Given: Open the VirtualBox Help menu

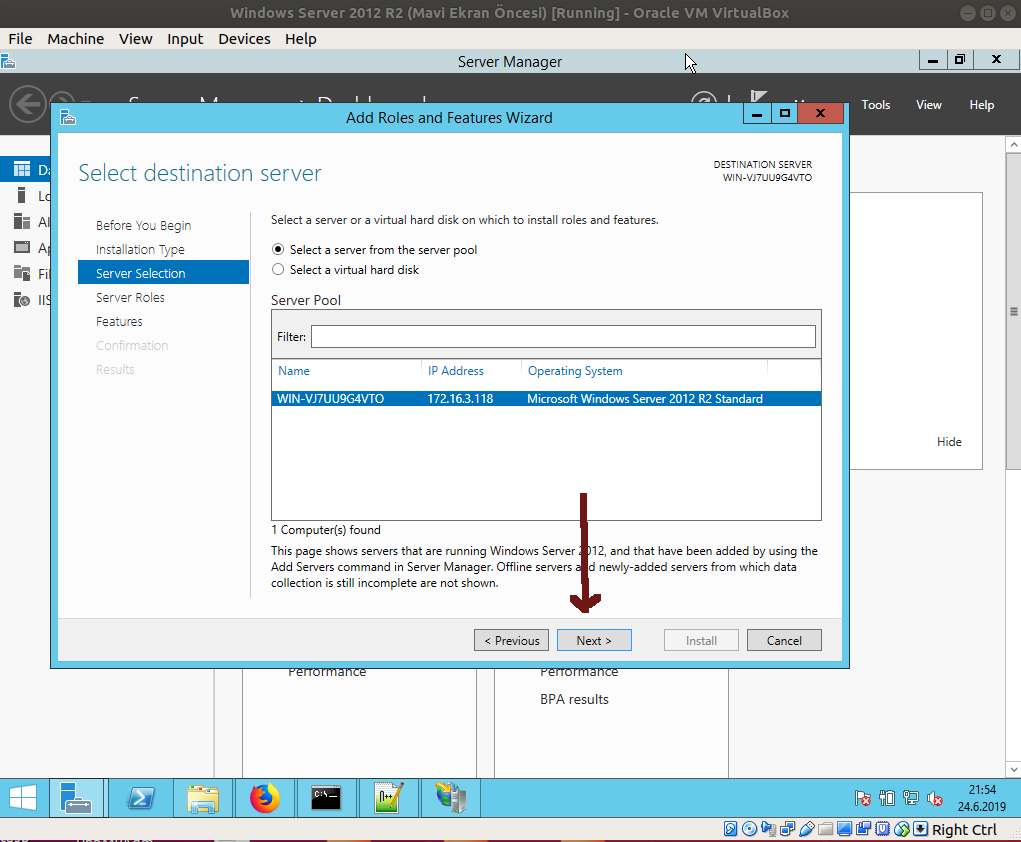Looking at the screenshot, I should point(300,39).
